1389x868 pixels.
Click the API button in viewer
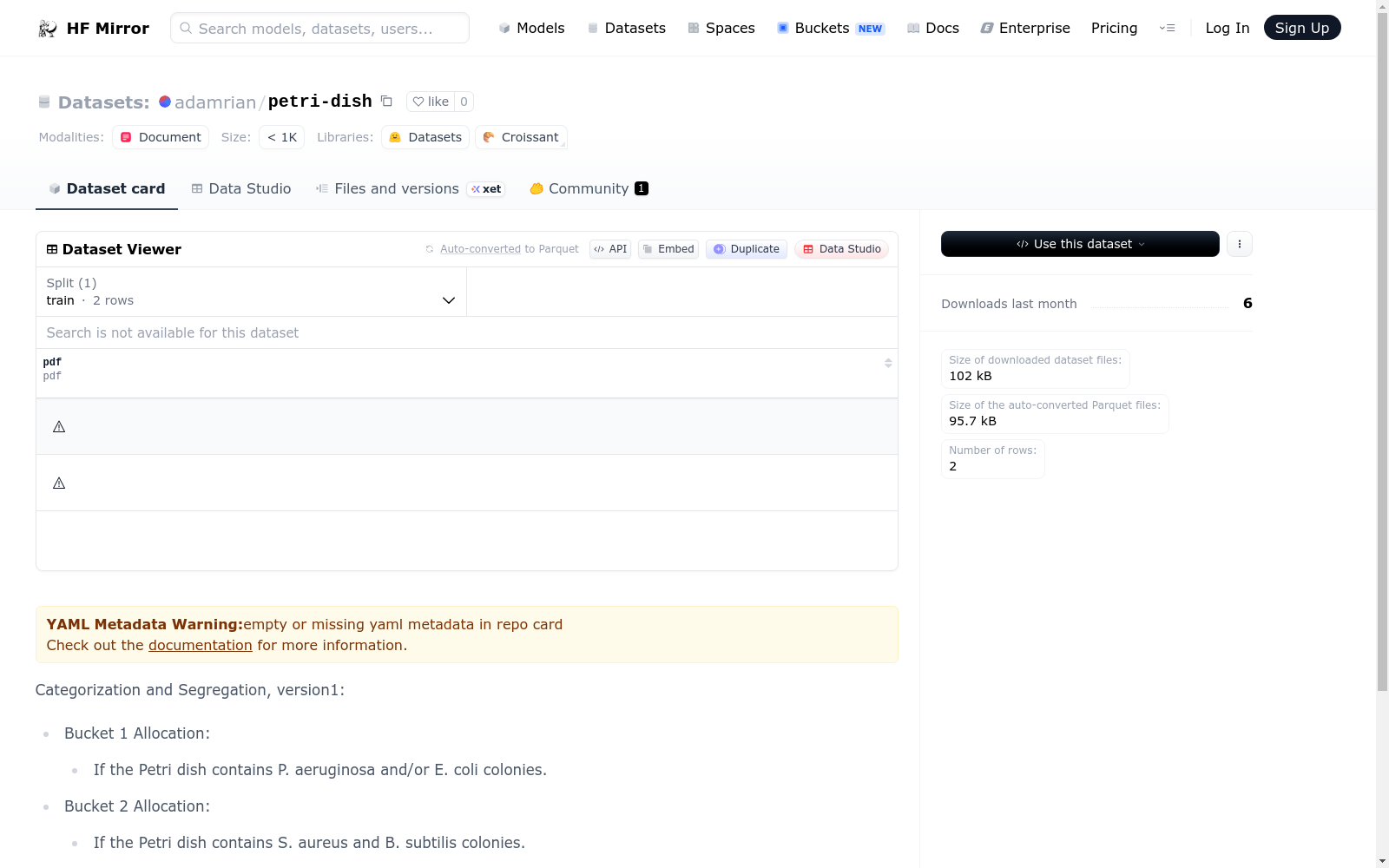[x=610, y=249]
